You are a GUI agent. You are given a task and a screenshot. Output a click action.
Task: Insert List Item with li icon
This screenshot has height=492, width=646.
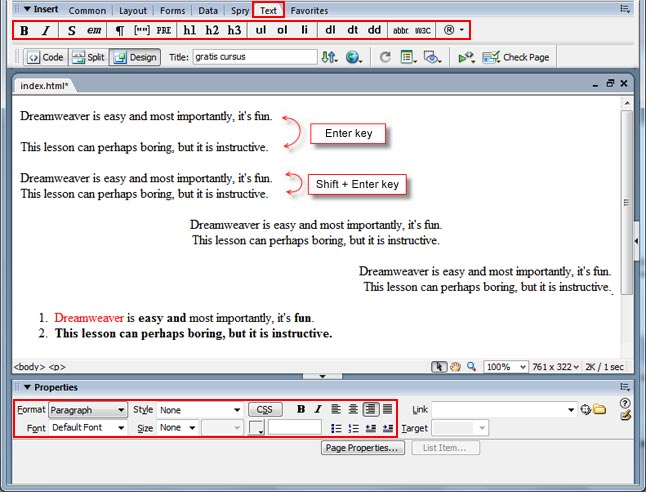(x=304, y=30)
